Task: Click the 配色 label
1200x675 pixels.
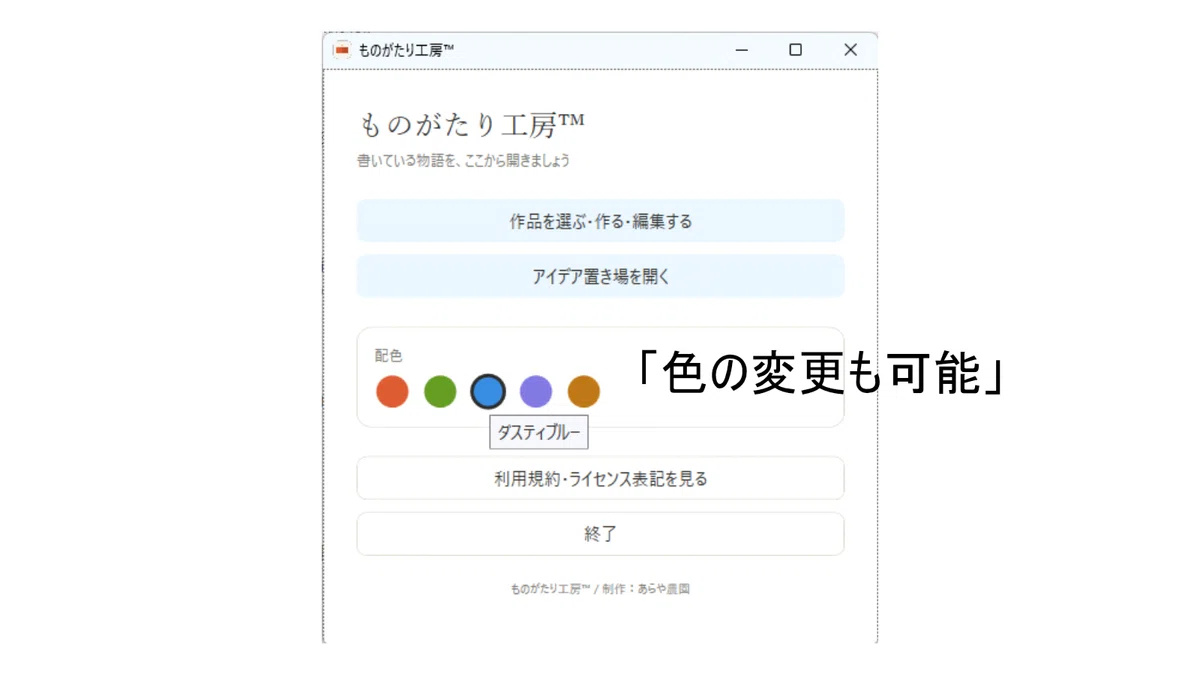Action: click(388, 355)
